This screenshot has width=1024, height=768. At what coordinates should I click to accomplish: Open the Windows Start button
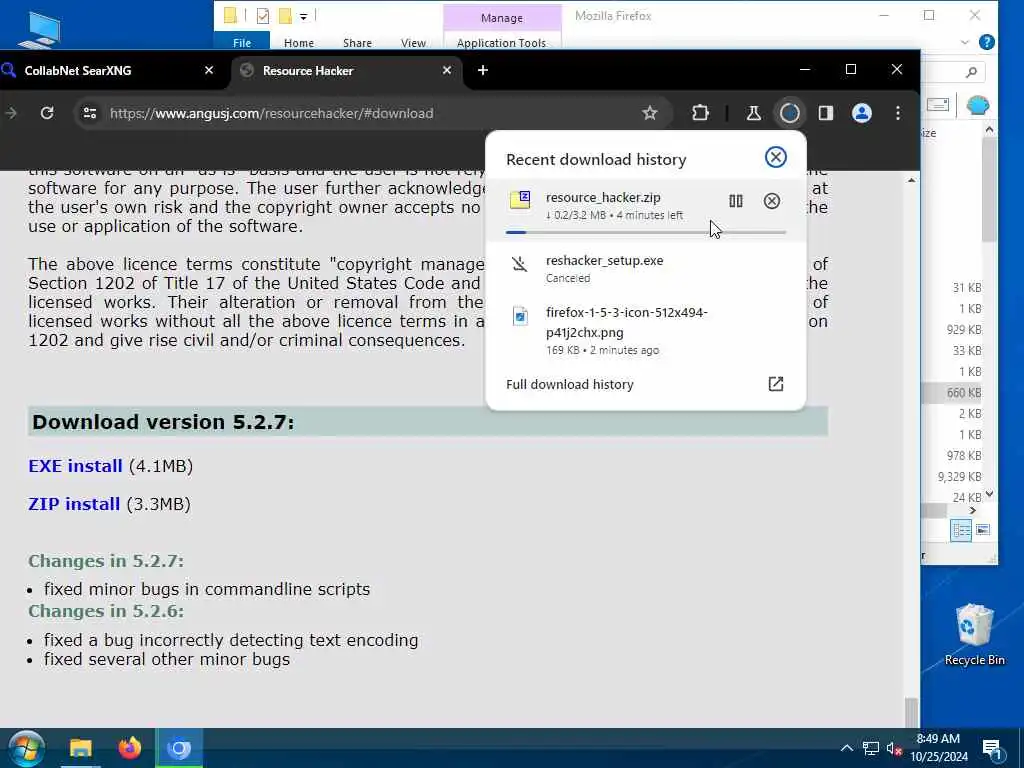point(26,748)
